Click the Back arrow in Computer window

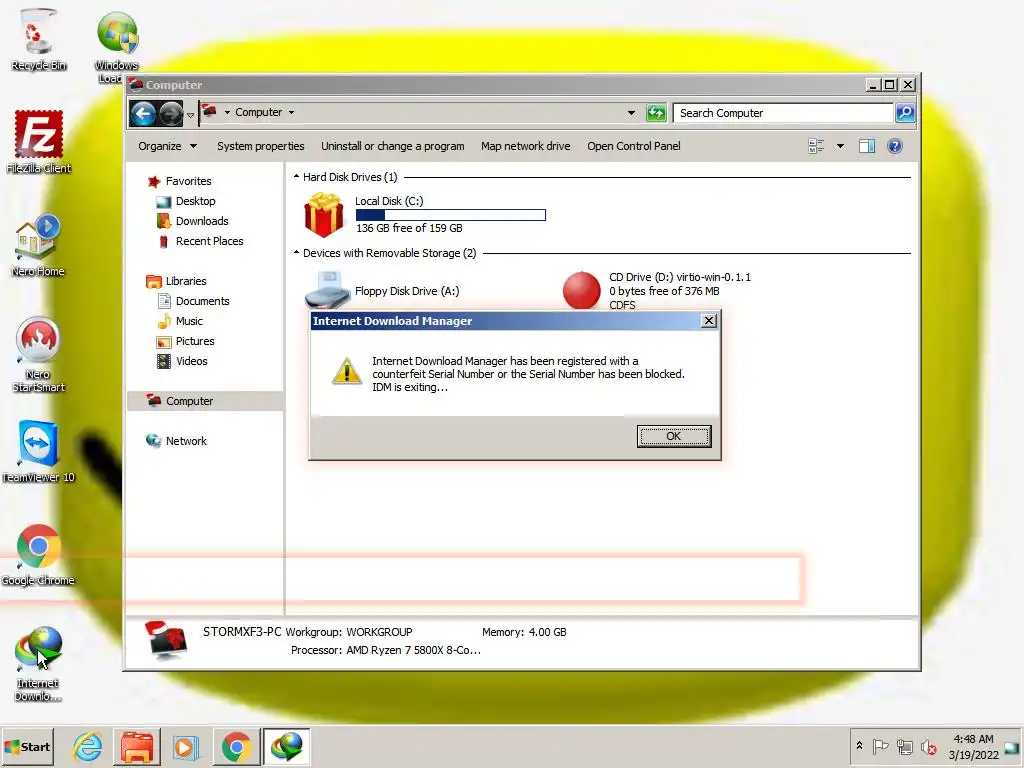(143, 114)
